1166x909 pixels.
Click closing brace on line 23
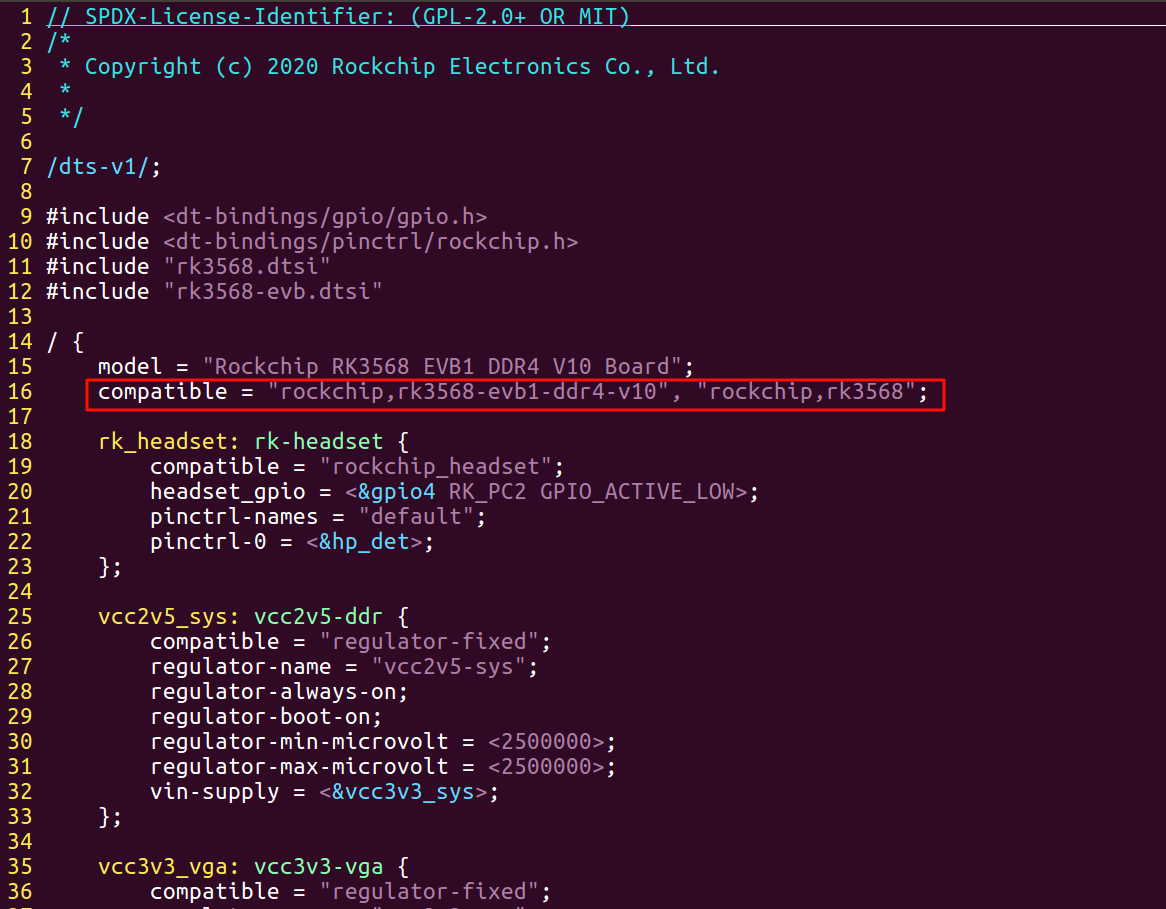tap(110, 567)
